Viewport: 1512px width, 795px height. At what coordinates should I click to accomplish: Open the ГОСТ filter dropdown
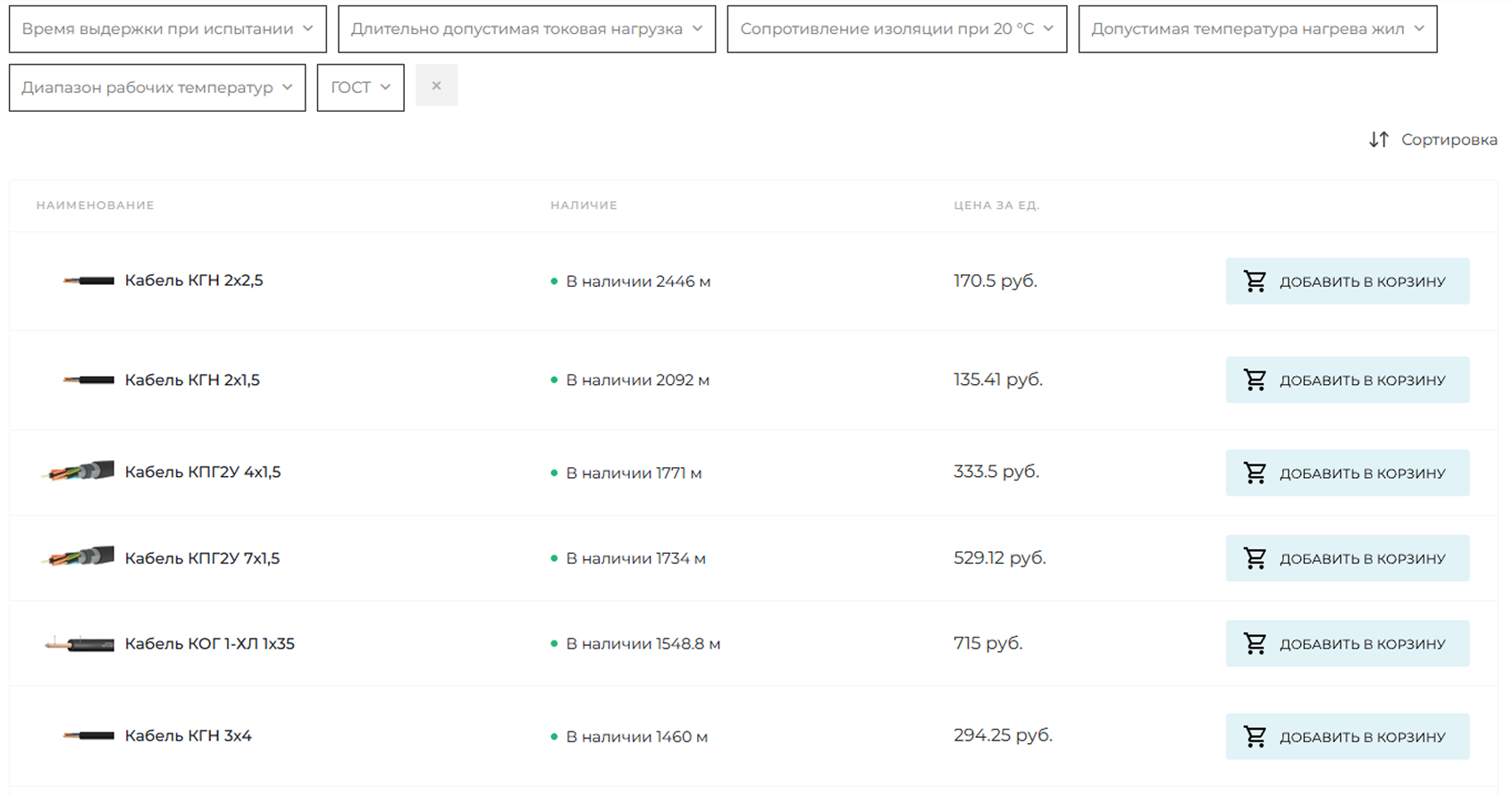(361, 88)
